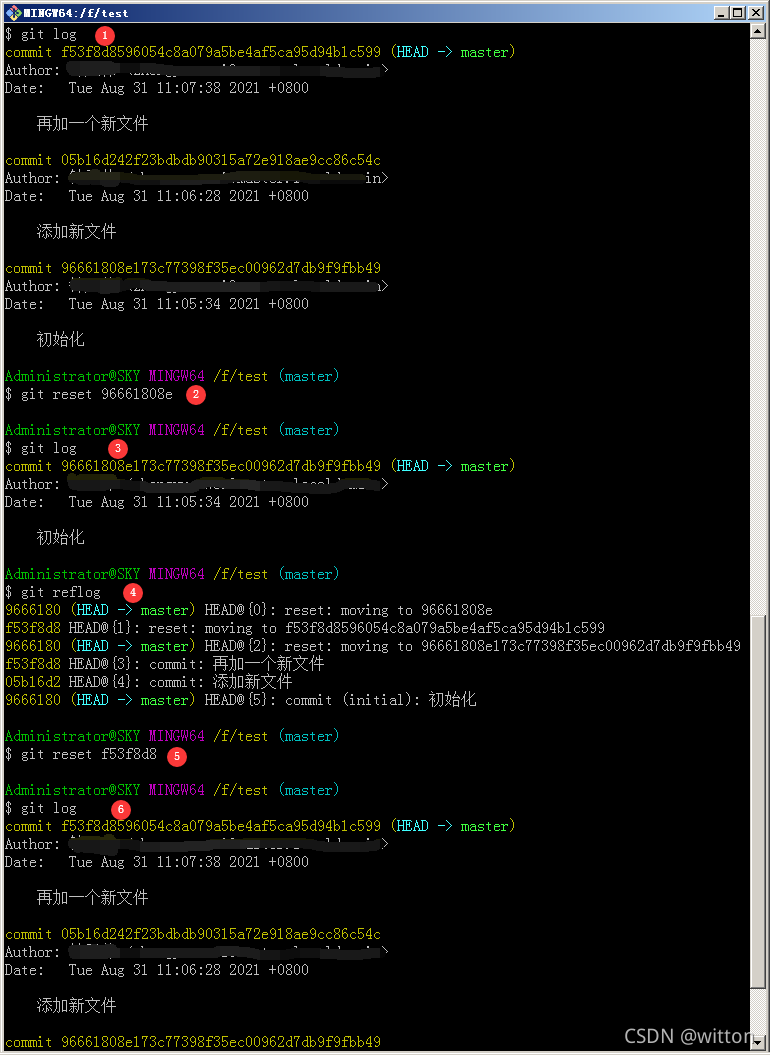Maximize the MINGW64 terminal window
This screenshot has height=1055, width=770.
point(738,13)
